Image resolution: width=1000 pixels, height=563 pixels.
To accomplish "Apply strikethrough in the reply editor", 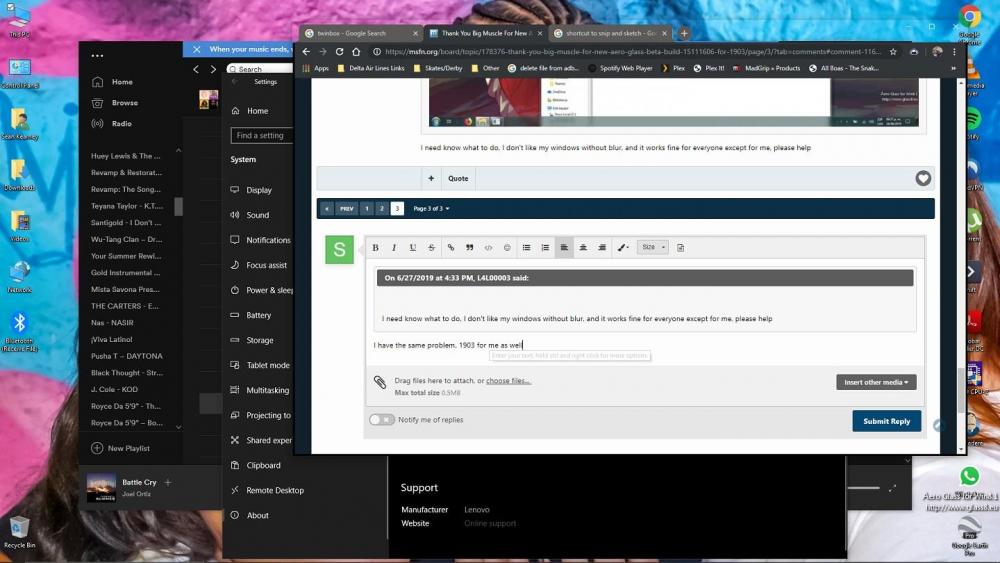I will coord(431,247).
